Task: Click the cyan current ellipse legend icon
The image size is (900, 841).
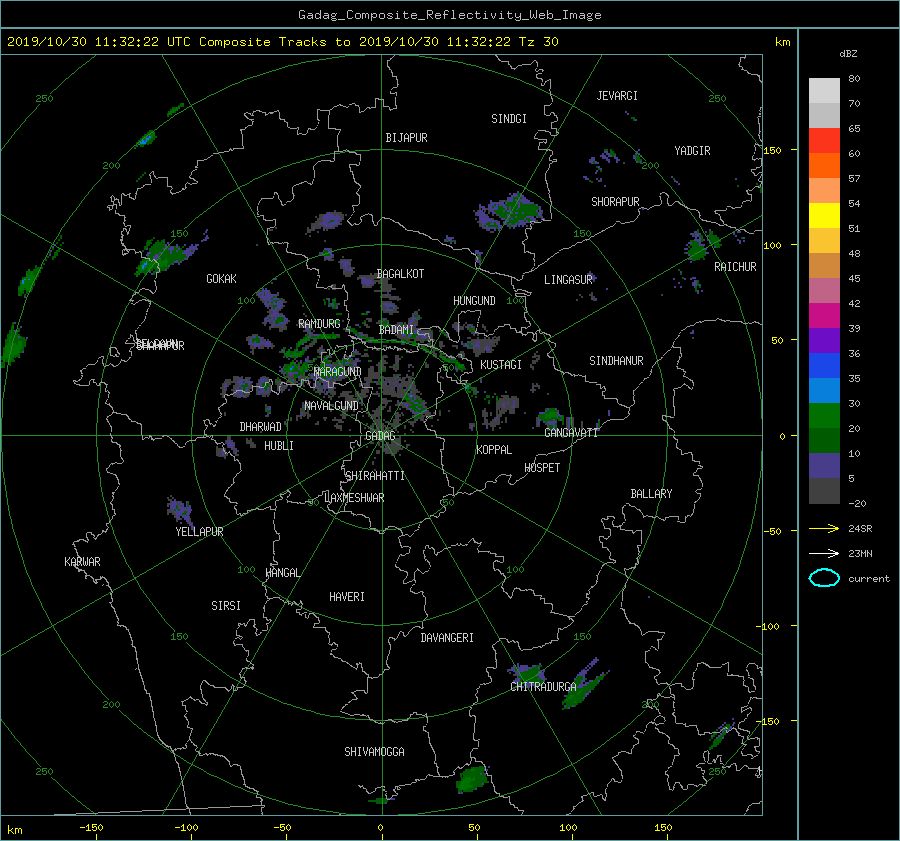Action: [x=824, y=578]
